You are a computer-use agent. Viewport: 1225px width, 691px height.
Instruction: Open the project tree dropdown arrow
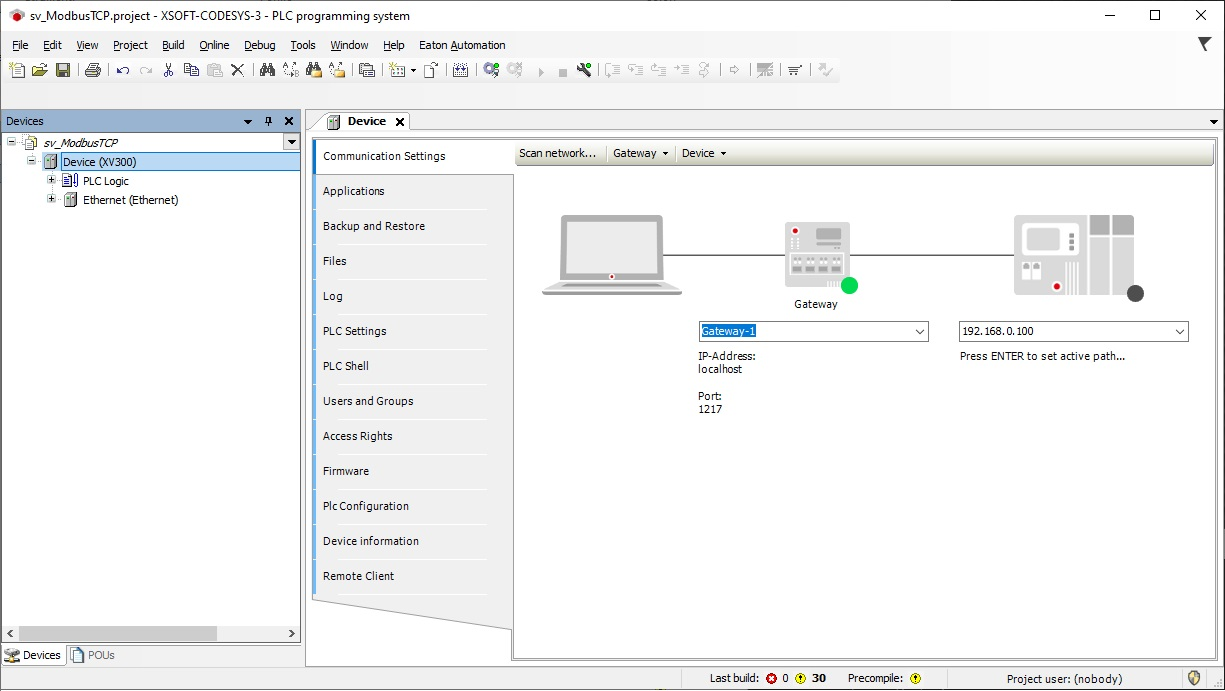point(292,142)
